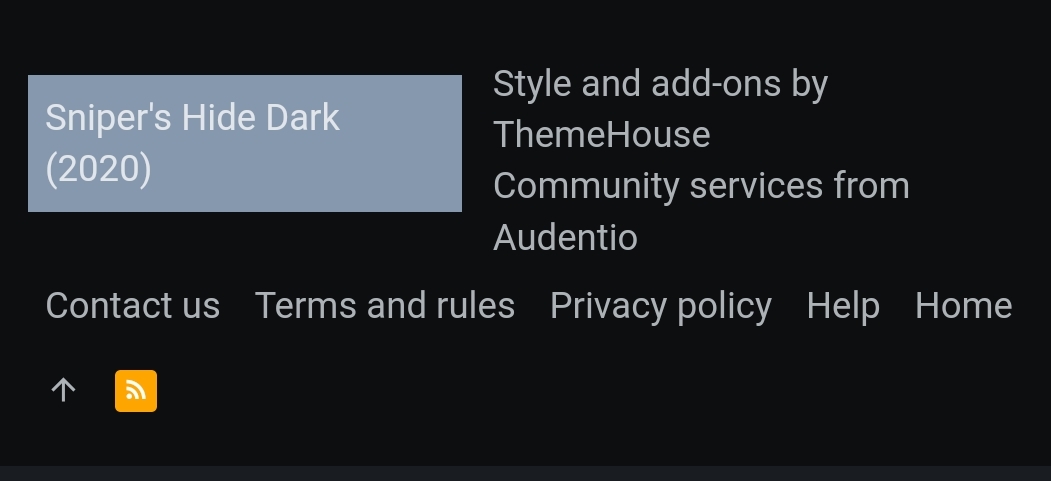Click the orange RSS feed icon
Image resolution: width=1051 pixels, height=481 pixels.
point(136,391)
